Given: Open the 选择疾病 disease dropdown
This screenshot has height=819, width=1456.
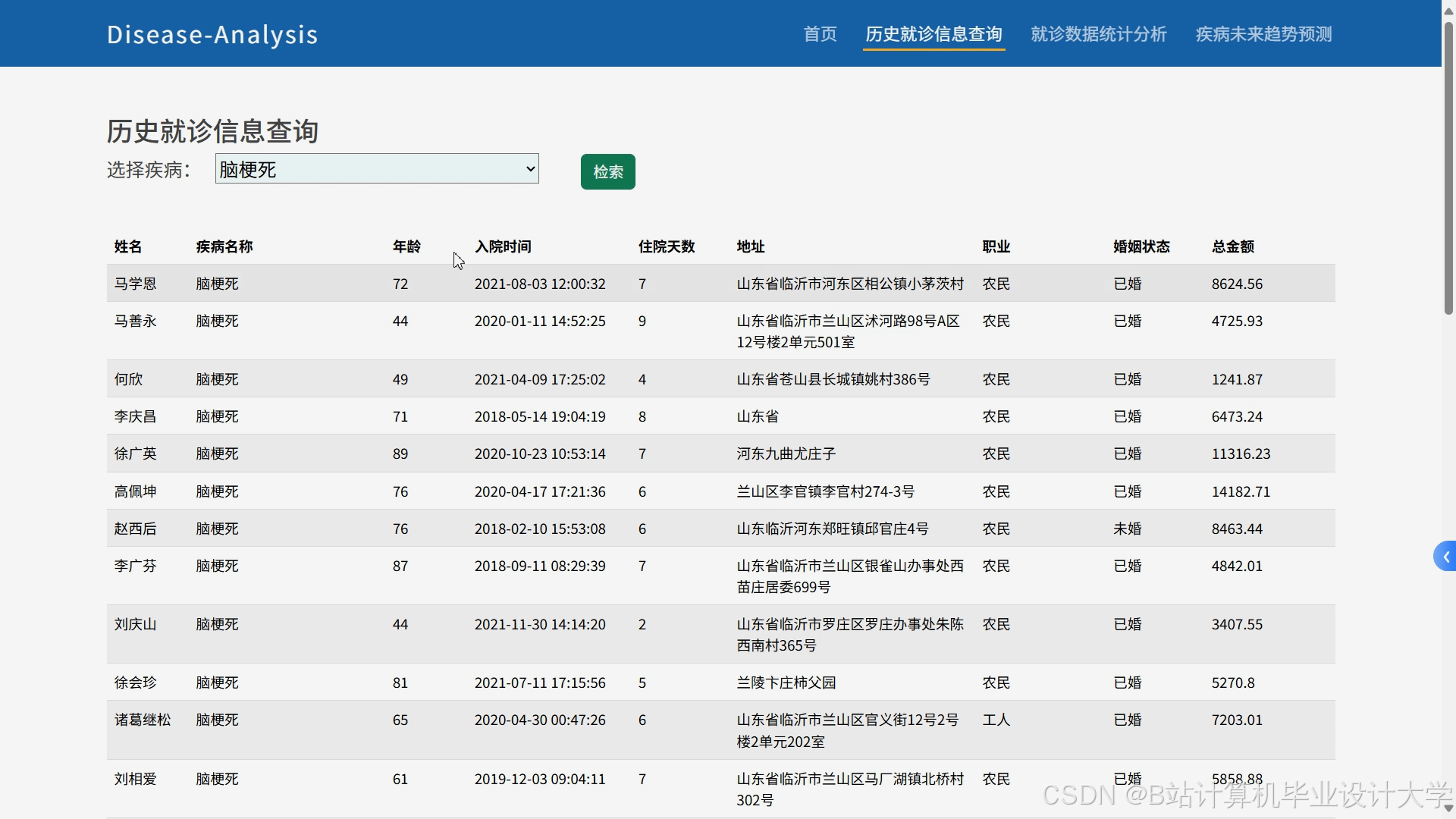Looking at the screenshot, I should coord(377,169).
